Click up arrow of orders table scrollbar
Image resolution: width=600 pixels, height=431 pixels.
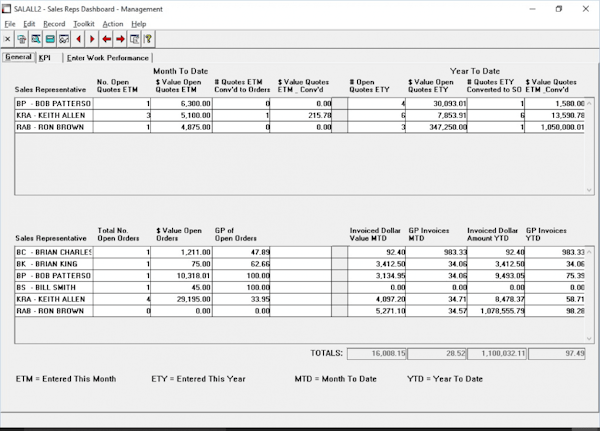pos(589,252)
